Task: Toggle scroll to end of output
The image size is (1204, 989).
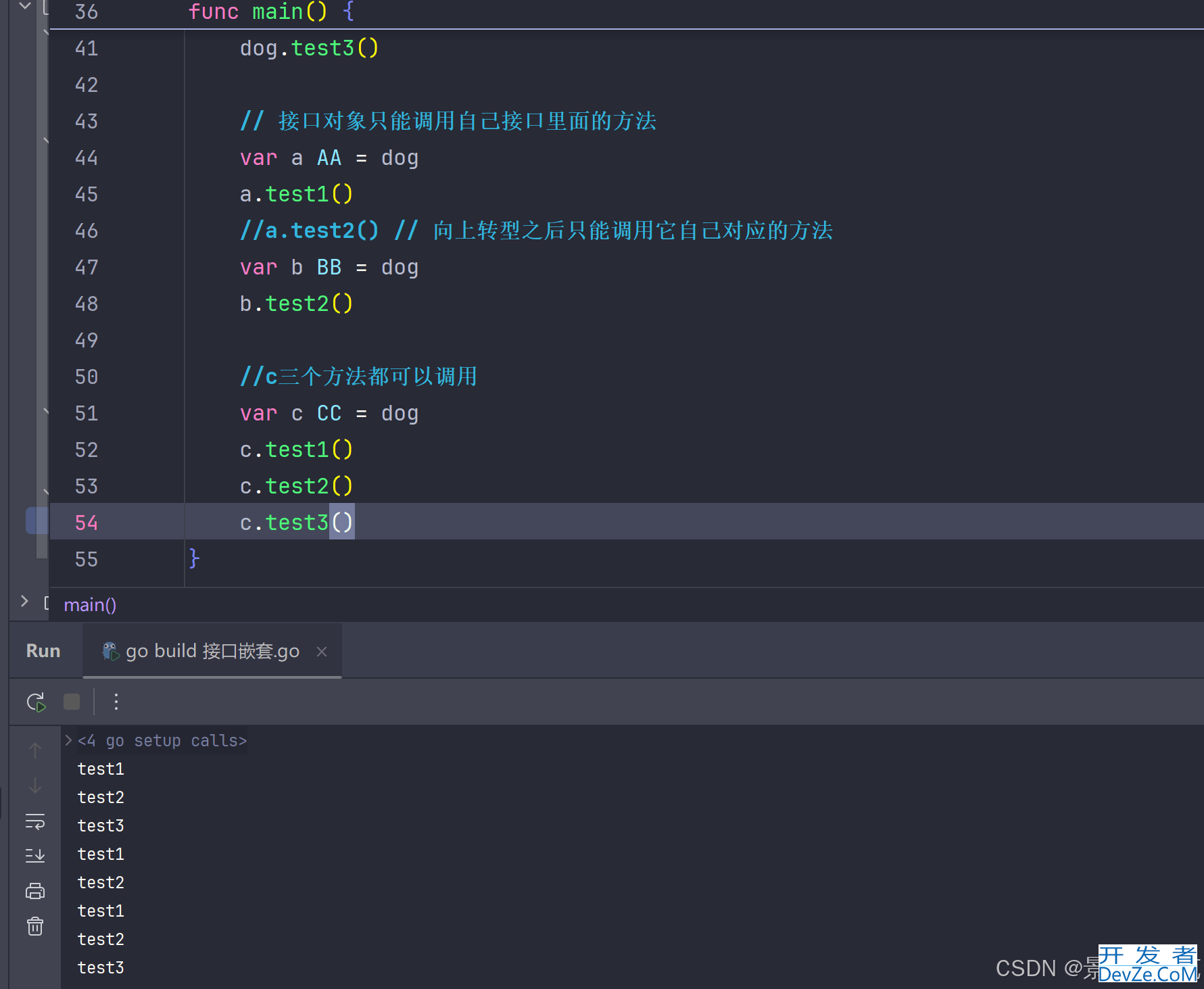Action: [x=35, y=856]
